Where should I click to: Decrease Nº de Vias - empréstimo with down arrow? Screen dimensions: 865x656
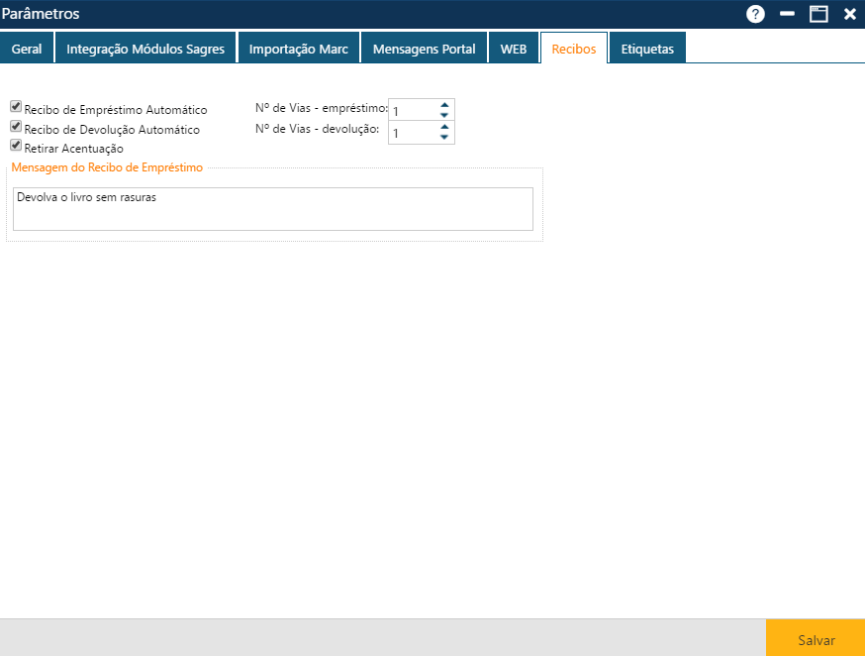445,113
